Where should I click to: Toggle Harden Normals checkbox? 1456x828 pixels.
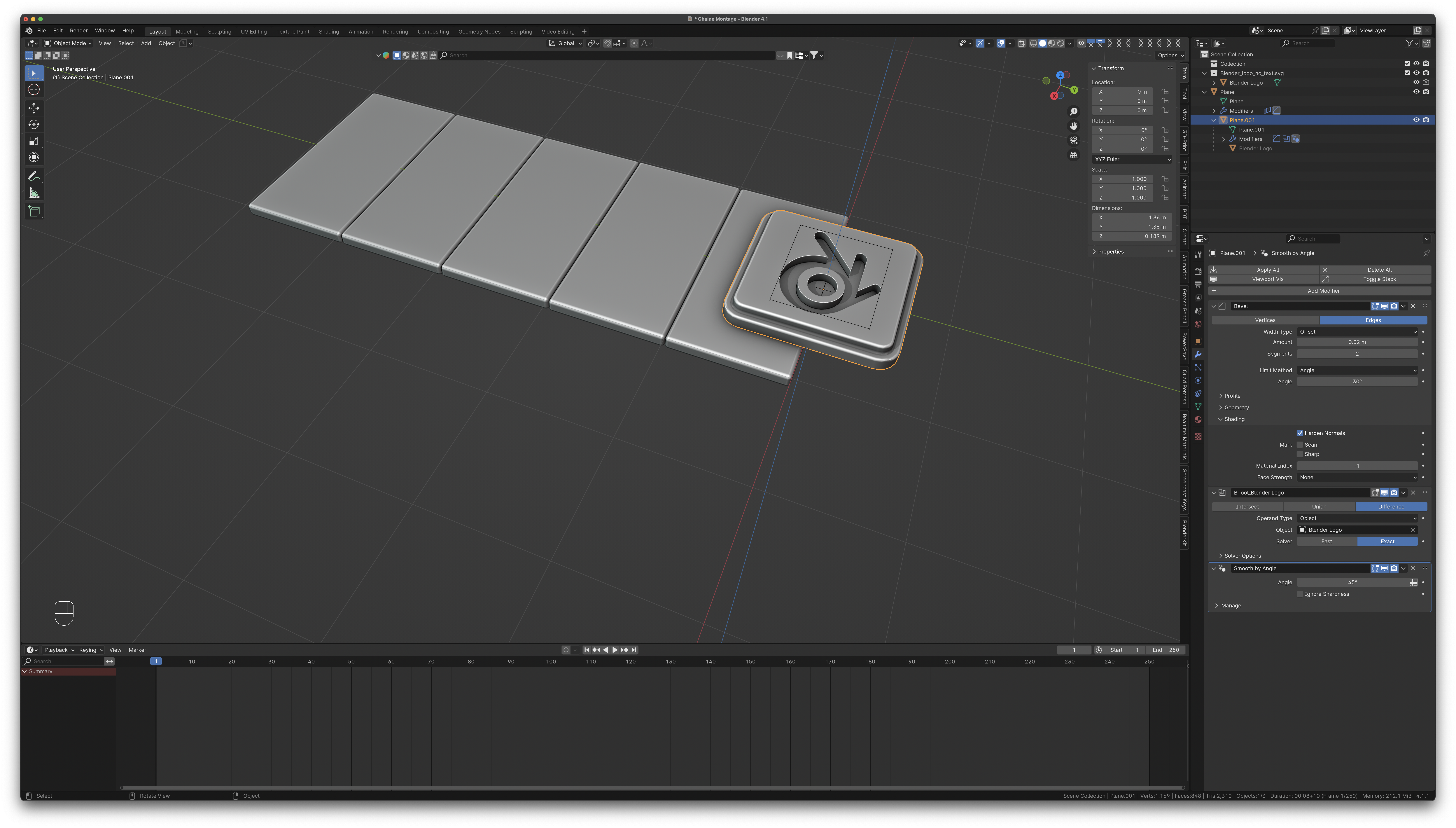[1300, 433]
